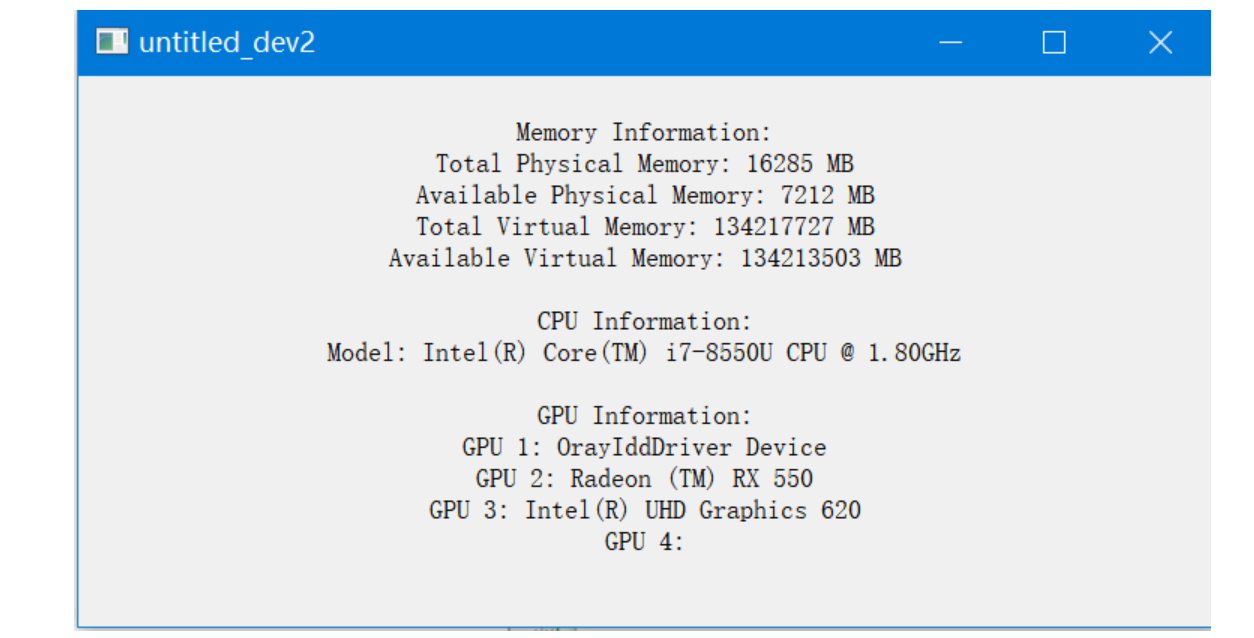Image resolution: width=1254 pixels, height=638 pixels.
Task: Click the 1.80GHz CPU speed text
Action: point(914,353)
